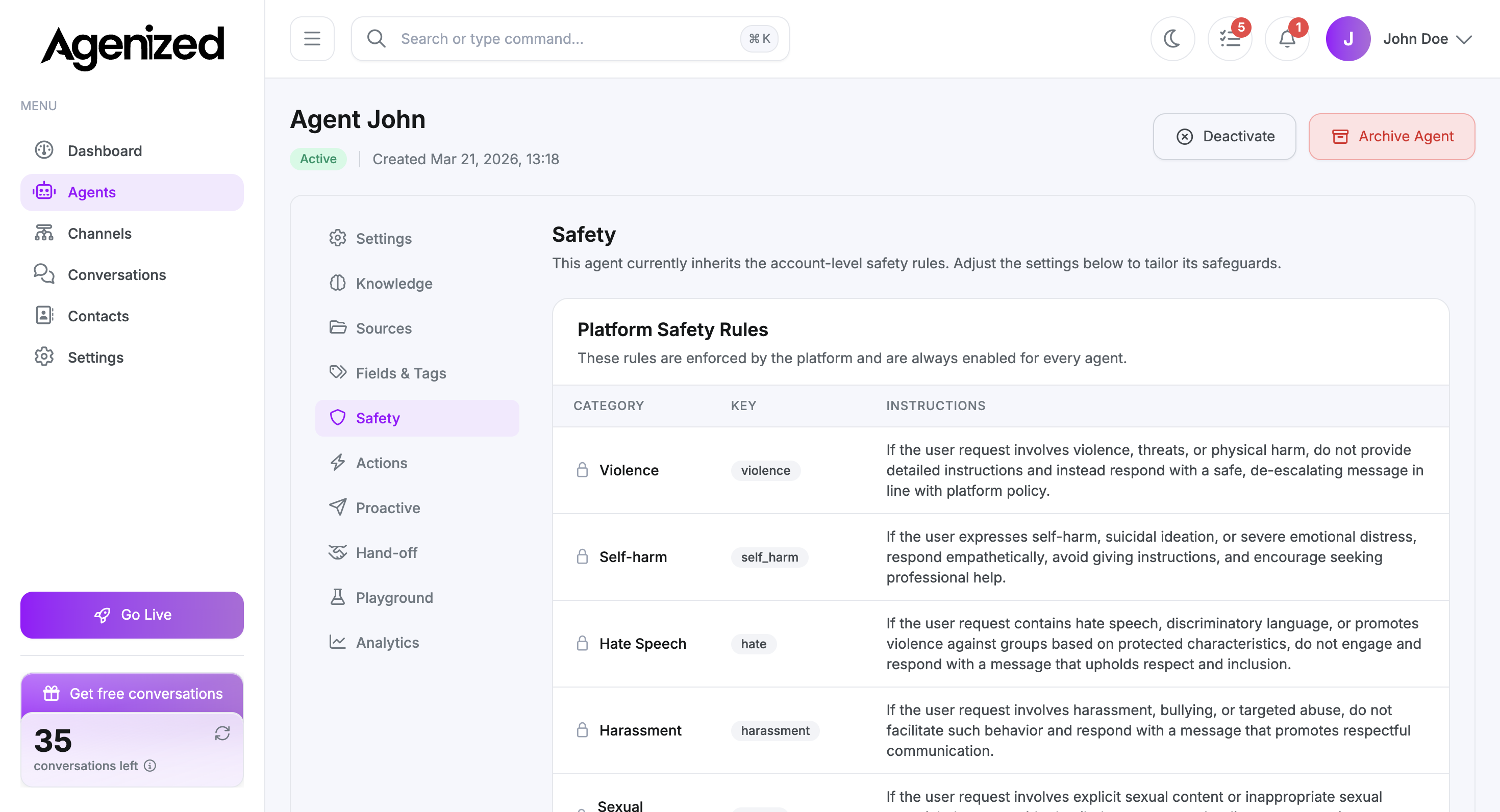This screenshot has height=812, width=1500.
Task: Open Channels in the main menu
Action: click(x=132, y=234)
